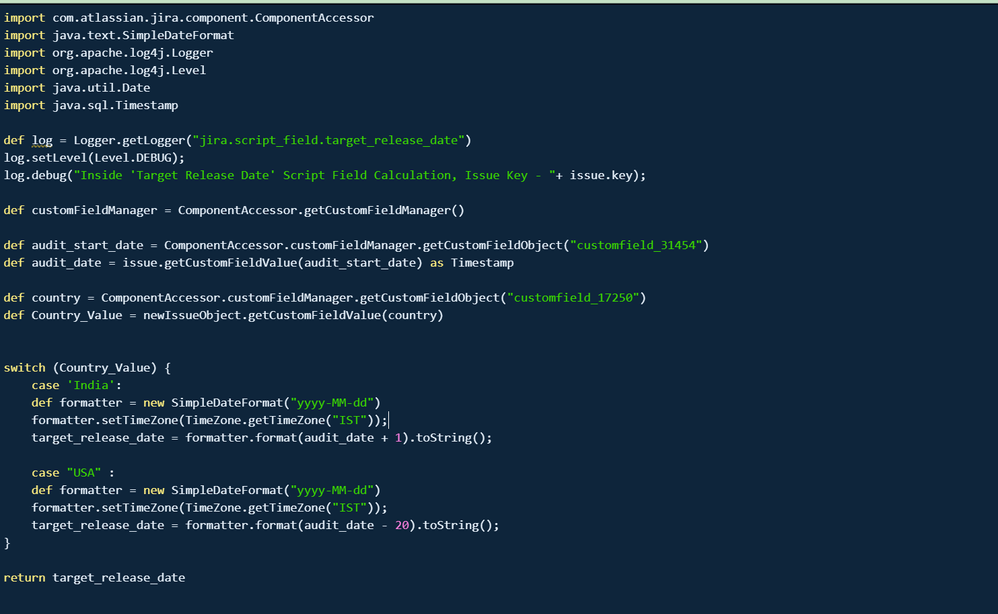The width and height of the screenshot is (998, 614).
Task: Click the case 'India' label
Action: [x=76, y=385]
